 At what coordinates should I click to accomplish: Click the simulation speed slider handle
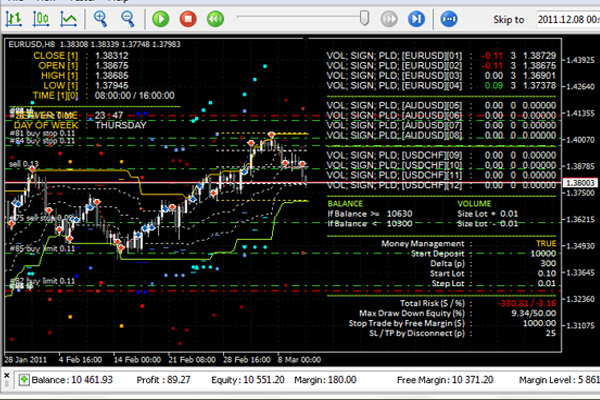pyautogui.click(x=366, y=17)
